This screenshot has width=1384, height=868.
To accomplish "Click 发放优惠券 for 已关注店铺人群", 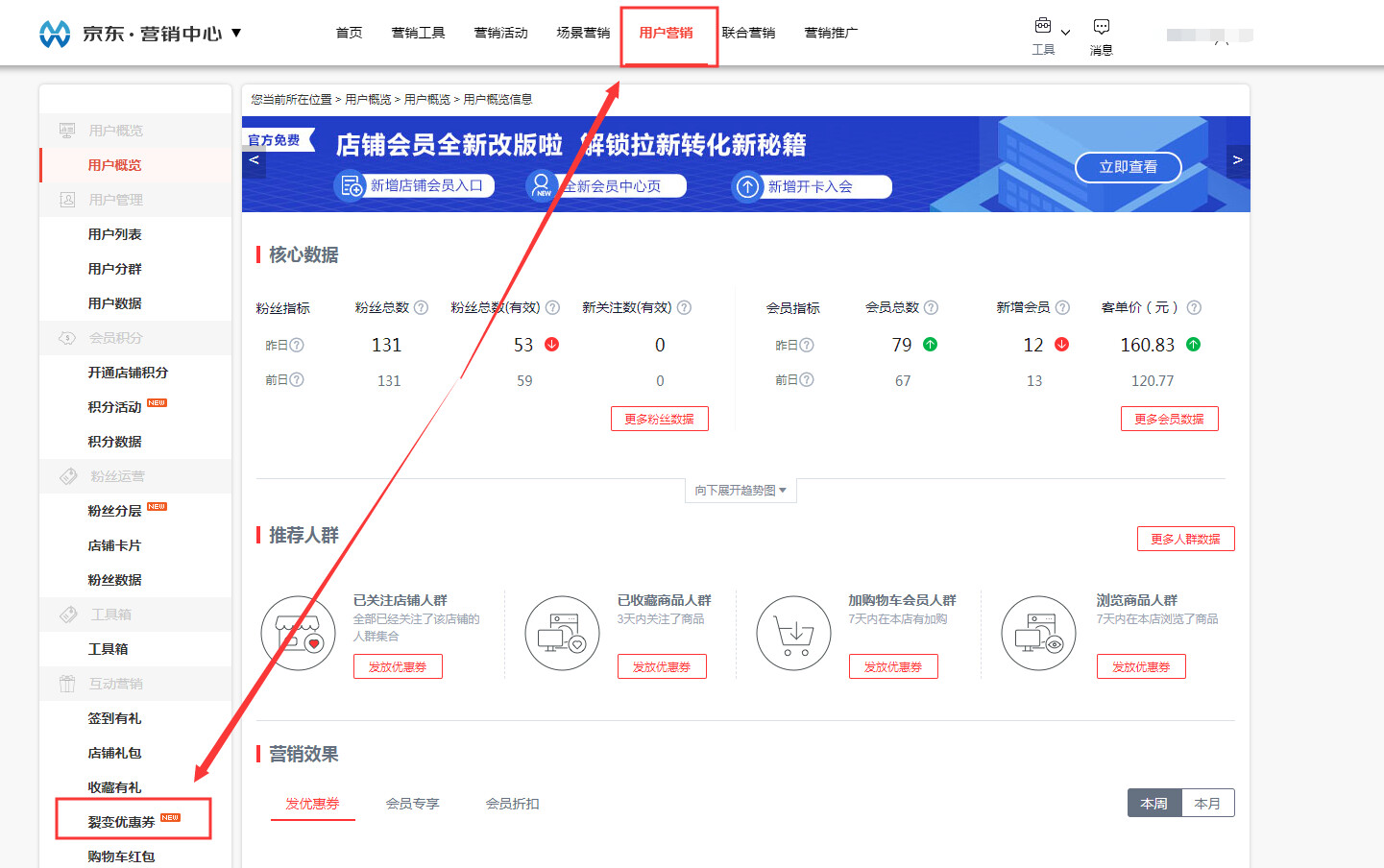I will click(398, 666).
